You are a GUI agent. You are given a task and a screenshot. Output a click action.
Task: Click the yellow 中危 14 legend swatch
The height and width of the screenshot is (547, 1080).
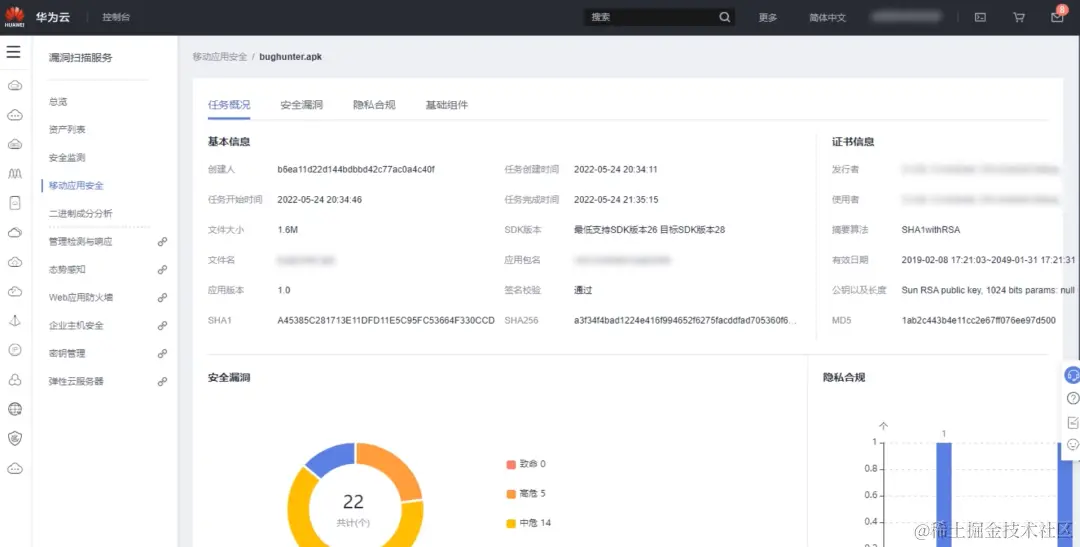511,524
